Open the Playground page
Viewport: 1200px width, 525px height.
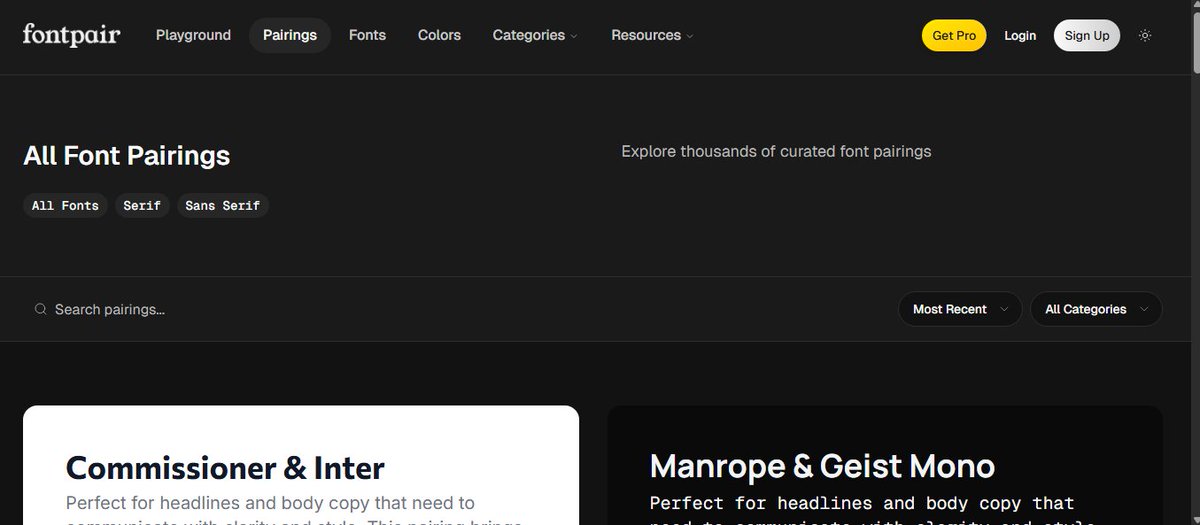(x=193, y=35)
